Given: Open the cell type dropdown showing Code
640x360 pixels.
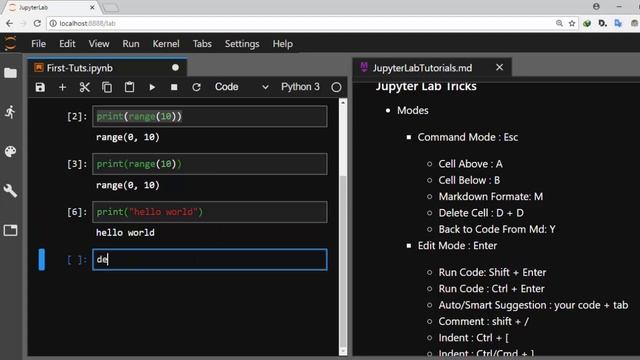Looking at the screenshot, I should 242,87.
